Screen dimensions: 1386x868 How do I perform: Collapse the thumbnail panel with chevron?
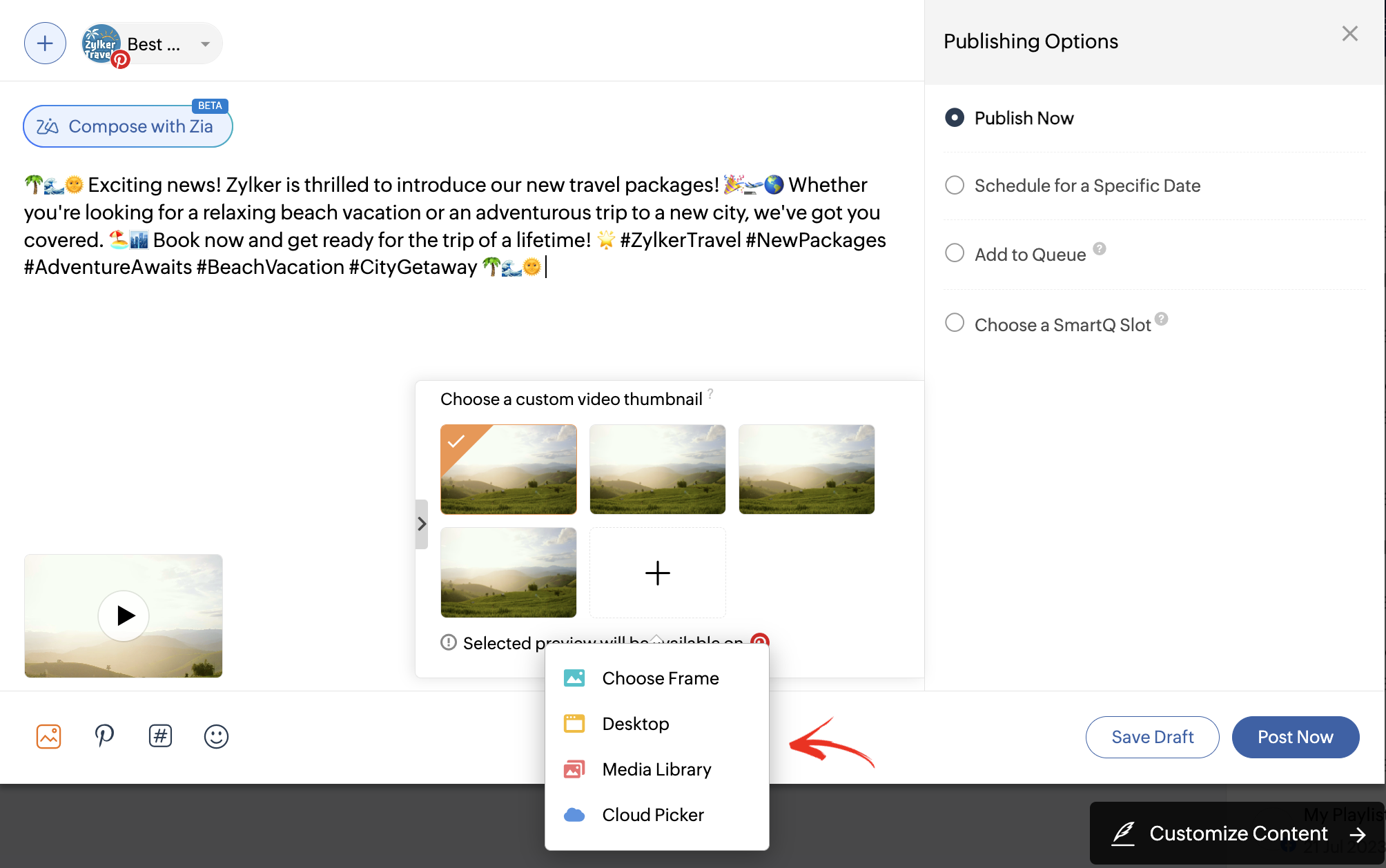[x=422, y=524]
